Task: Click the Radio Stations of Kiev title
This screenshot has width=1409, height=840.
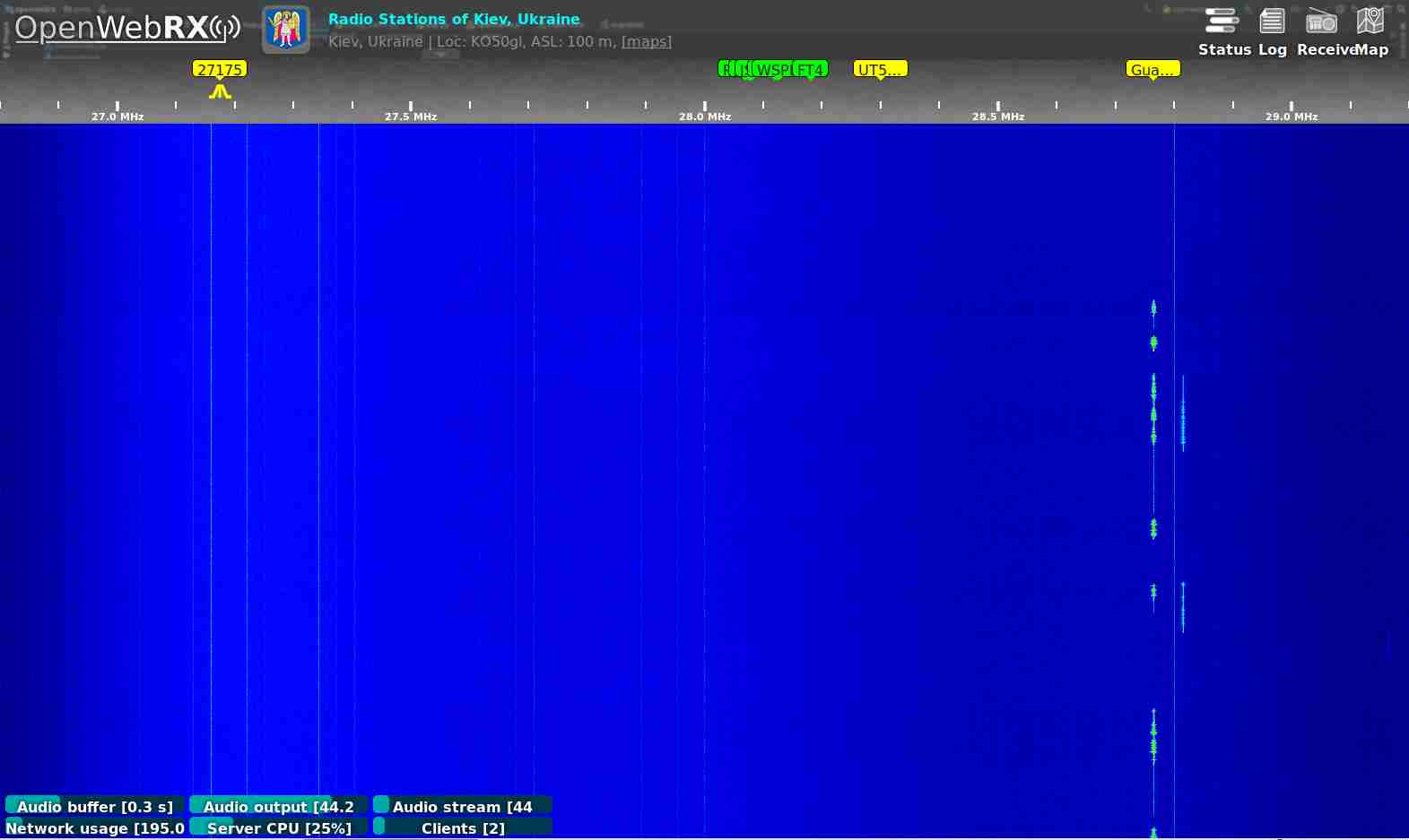Action: point(454,19)
